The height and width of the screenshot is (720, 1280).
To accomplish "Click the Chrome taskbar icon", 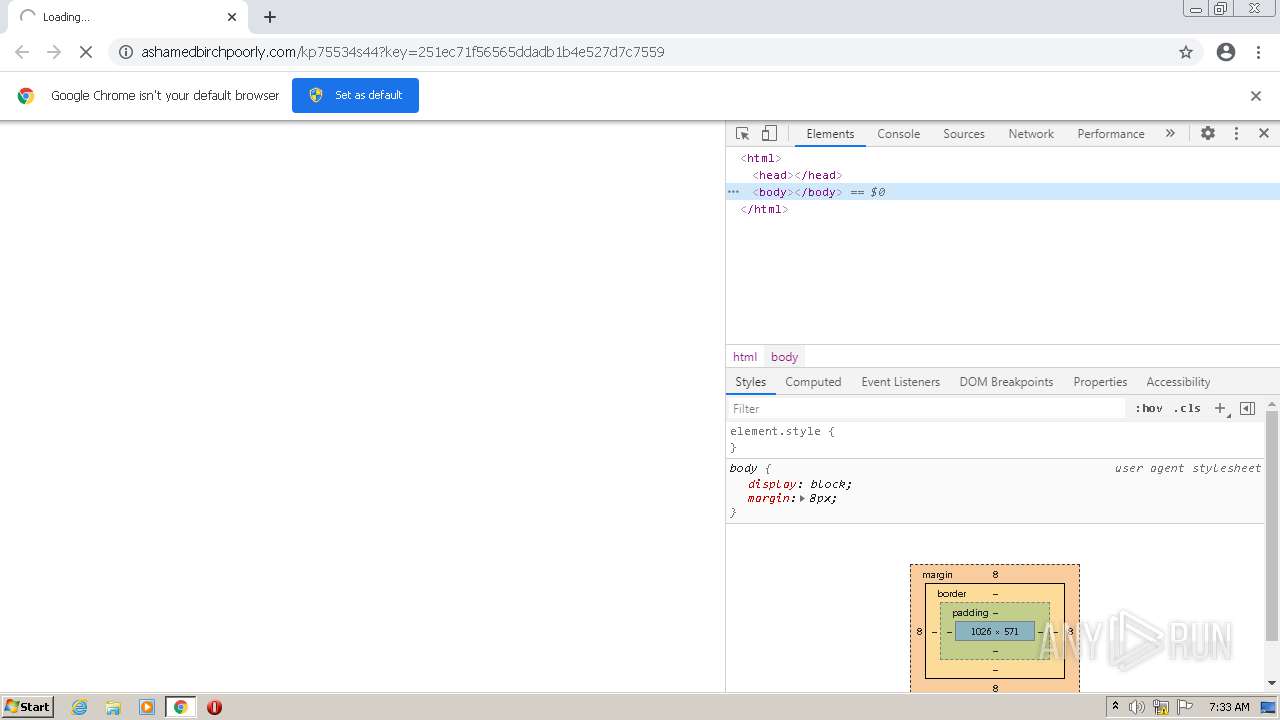I will [x=180, y=707].
